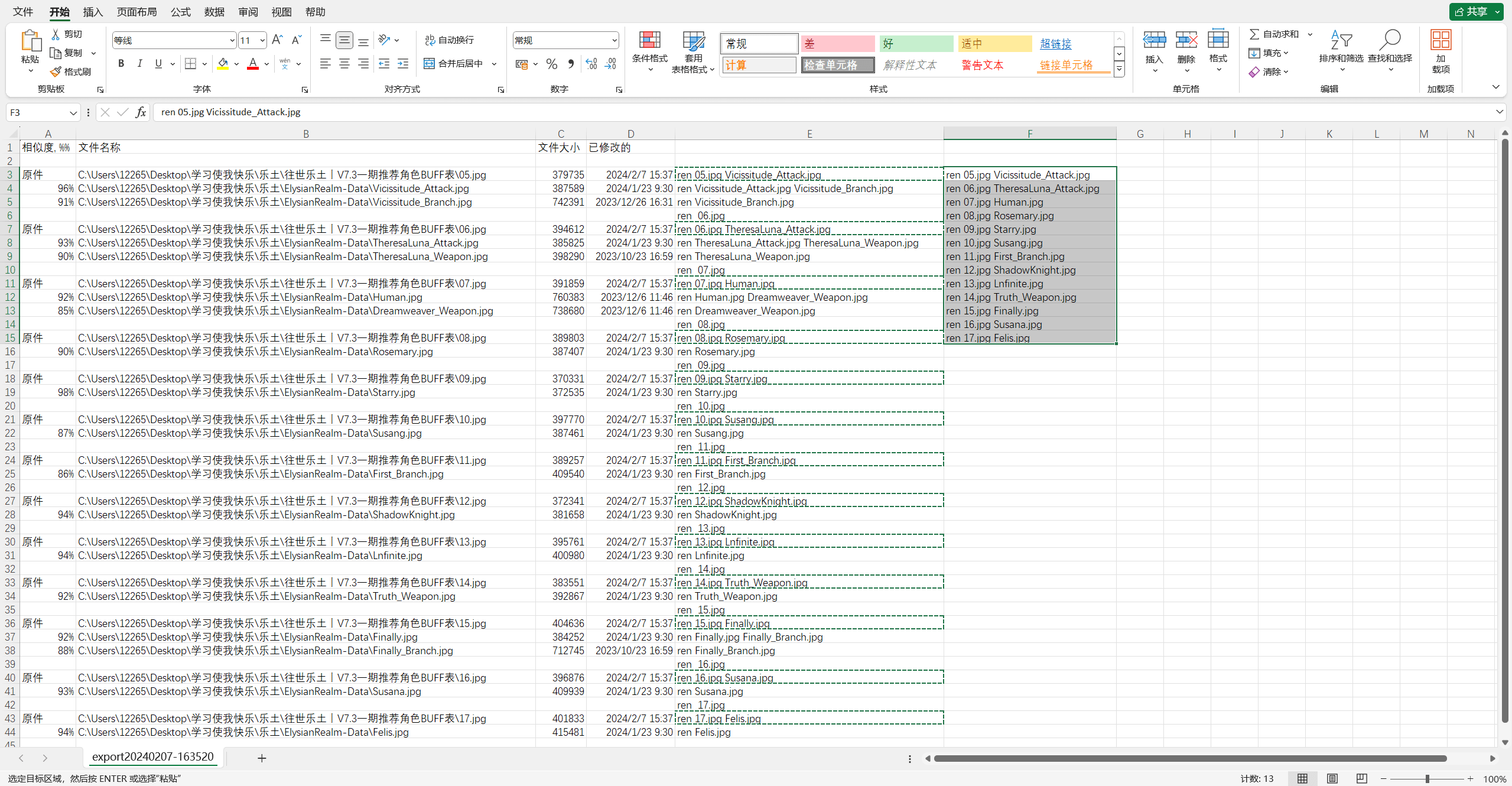This screenshot has width=1512, height=786.
Task: Open Merge and Center dropdown arrow
Action: coord(494,64)
